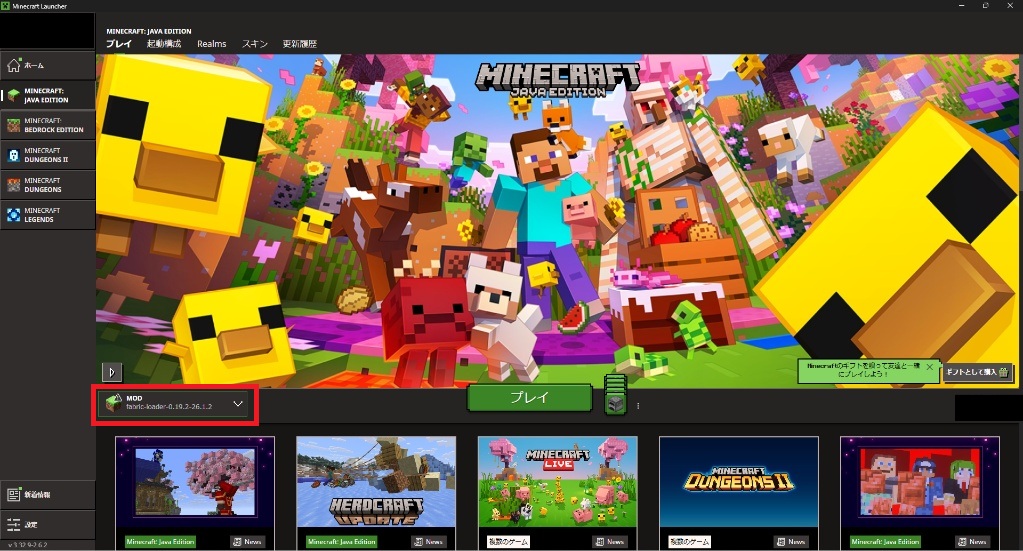
Task: Open the 更新履歴 patch notes tab
Action: (x=299, y=44)
